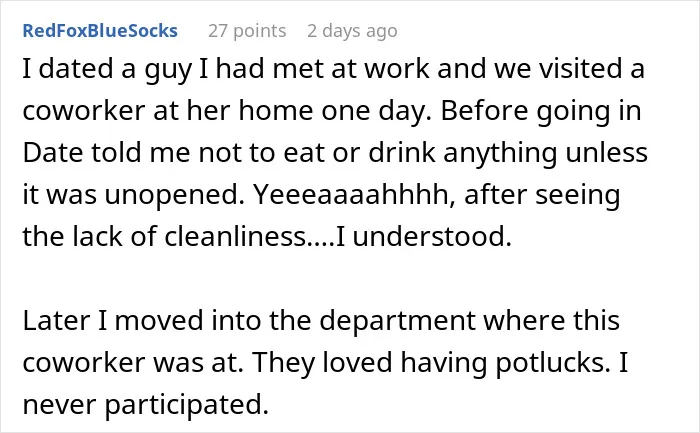Image resolution: width=700 pixels, height=433 pixels.
Task: Click the 27 points score label
Action: click(247, 31)
